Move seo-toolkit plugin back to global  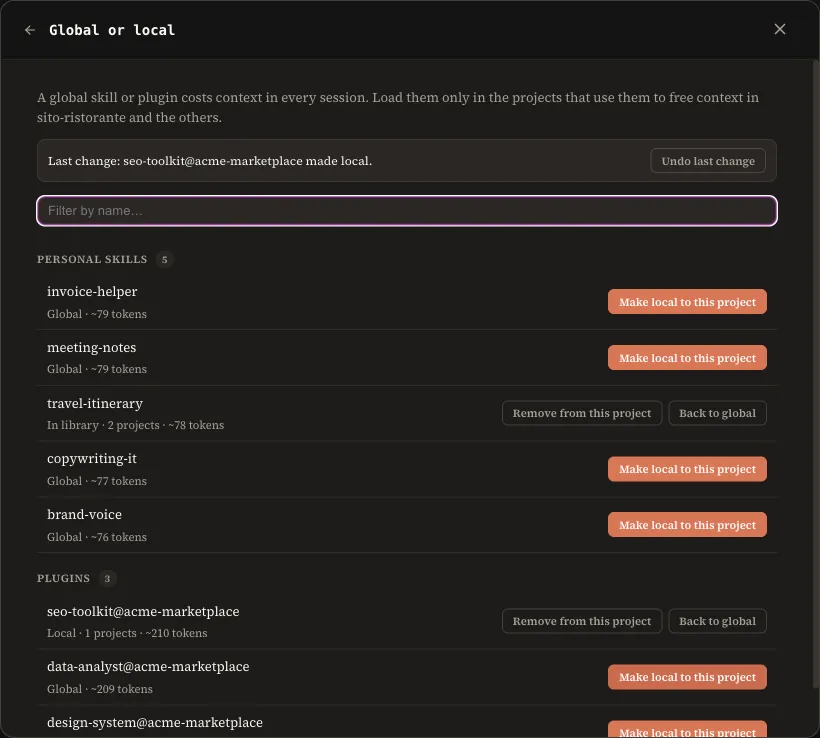(717, 621)
